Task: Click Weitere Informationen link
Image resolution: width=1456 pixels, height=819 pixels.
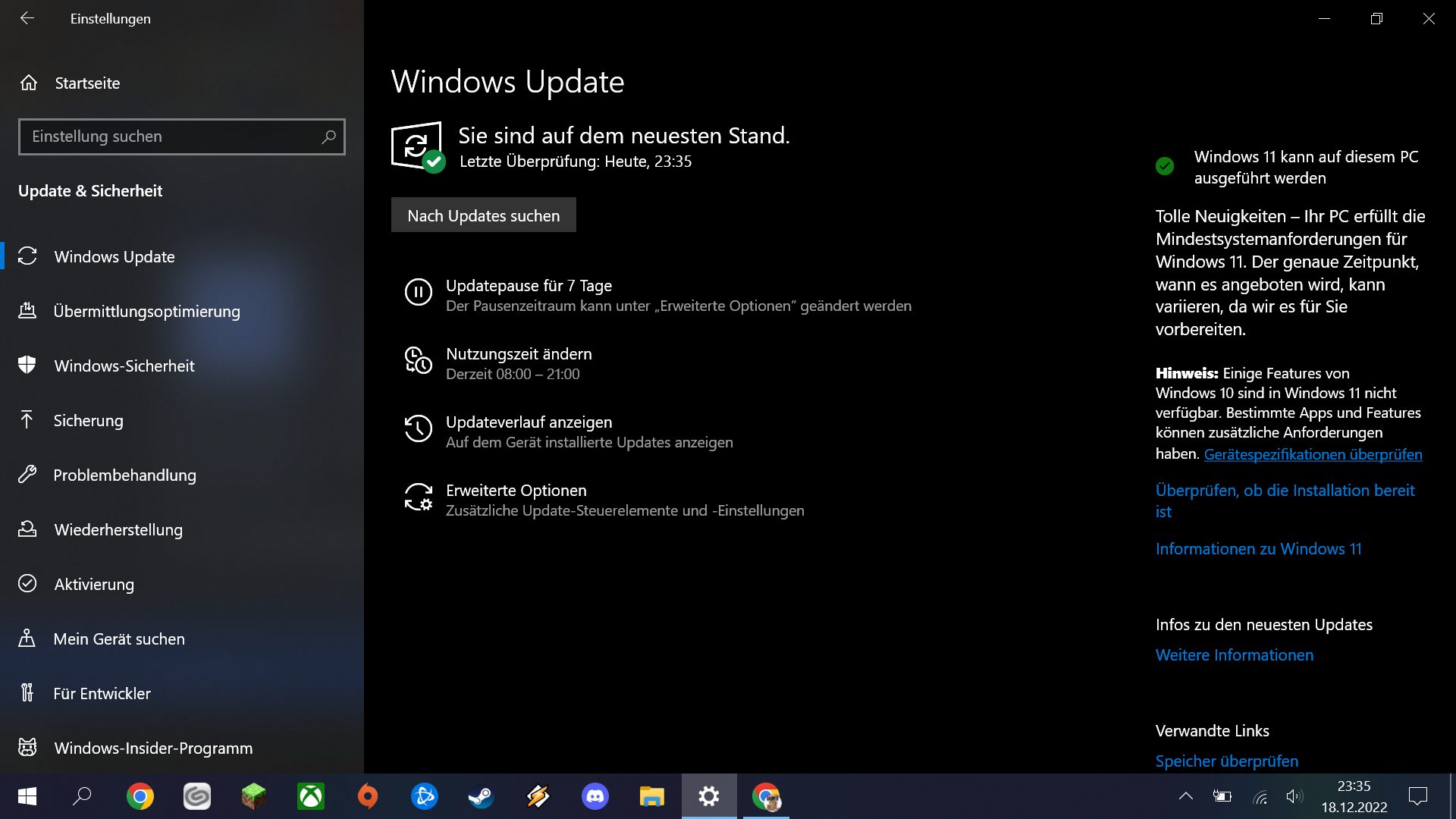Action: pyautogui.click(x=1235, y=655)
